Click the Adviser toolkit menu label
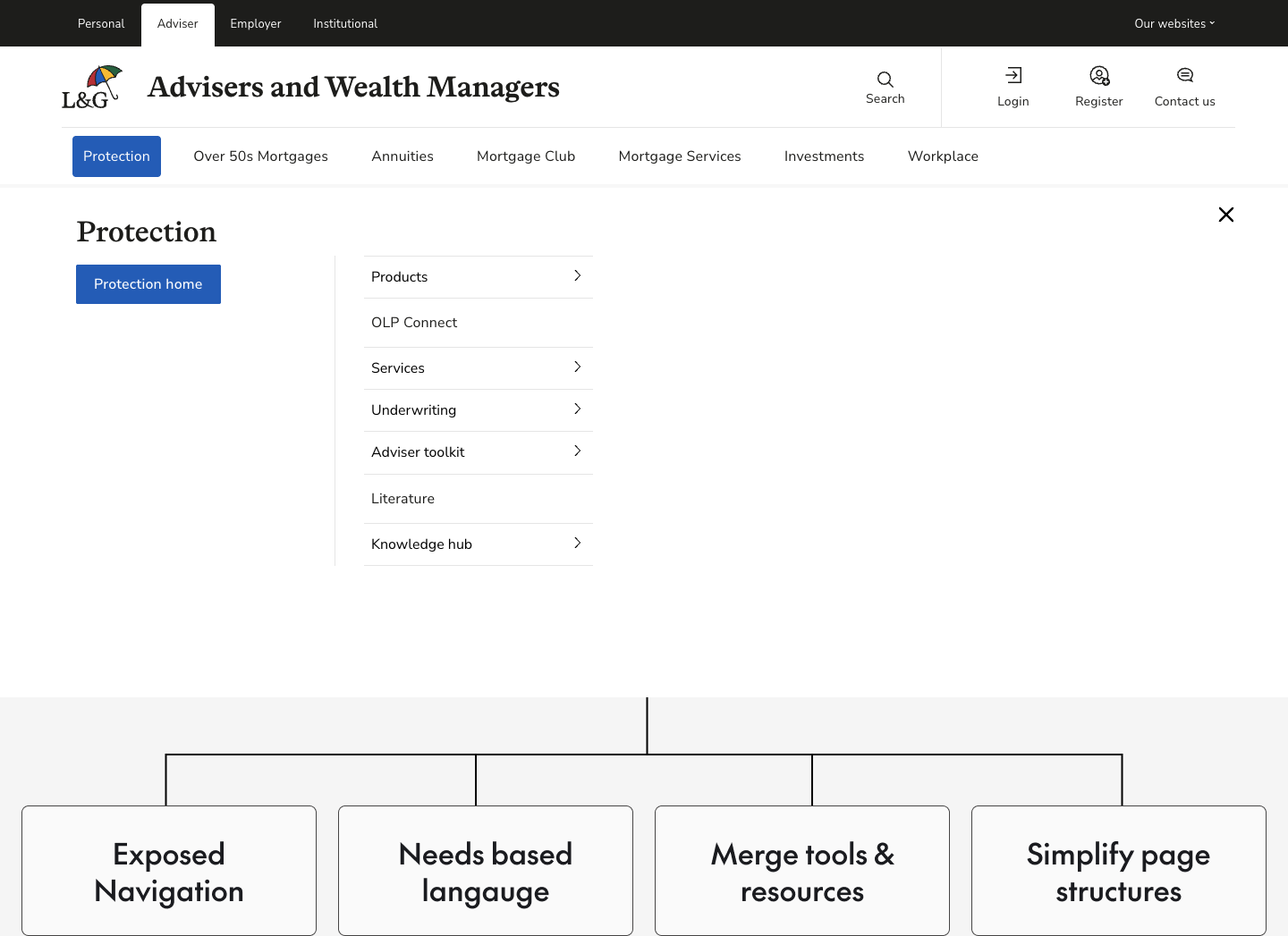The image size is (1288, 936). tap(418, 452)
